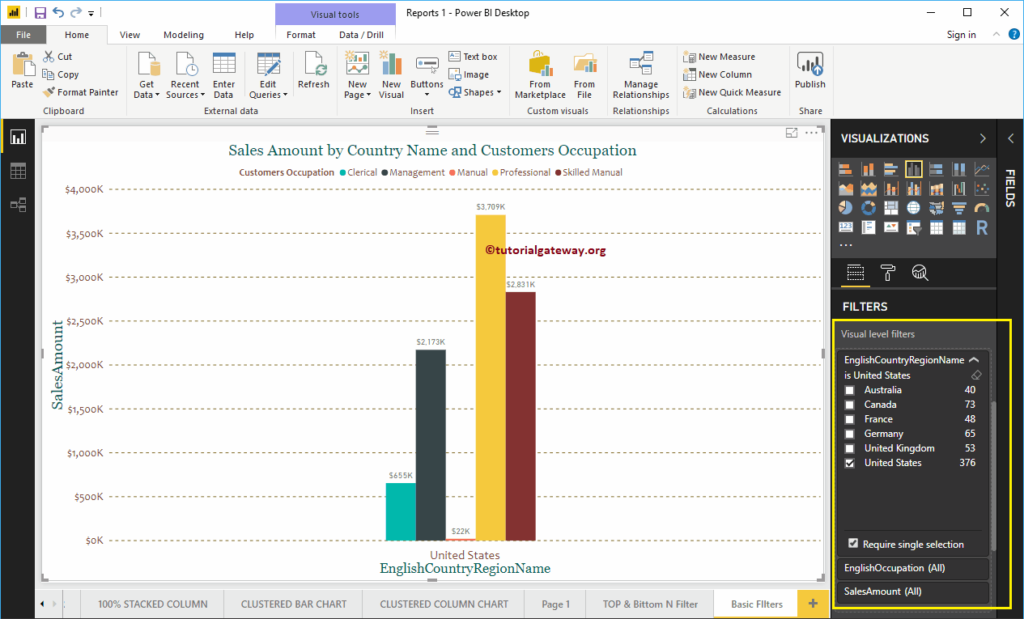Collapse the EnglishCountryRegionName filter card
This screenshot has height=619, width=1024.
[x=974, y=360]
